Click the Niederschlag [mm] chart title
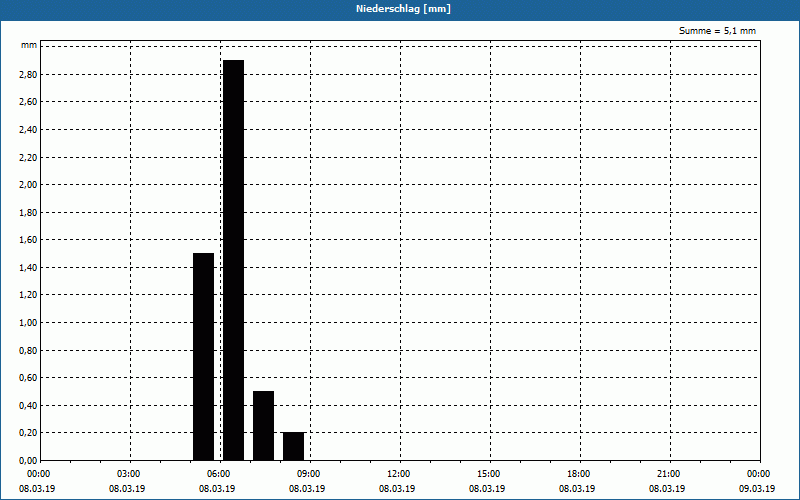This screenshot has height=500, width=800. 403,9
